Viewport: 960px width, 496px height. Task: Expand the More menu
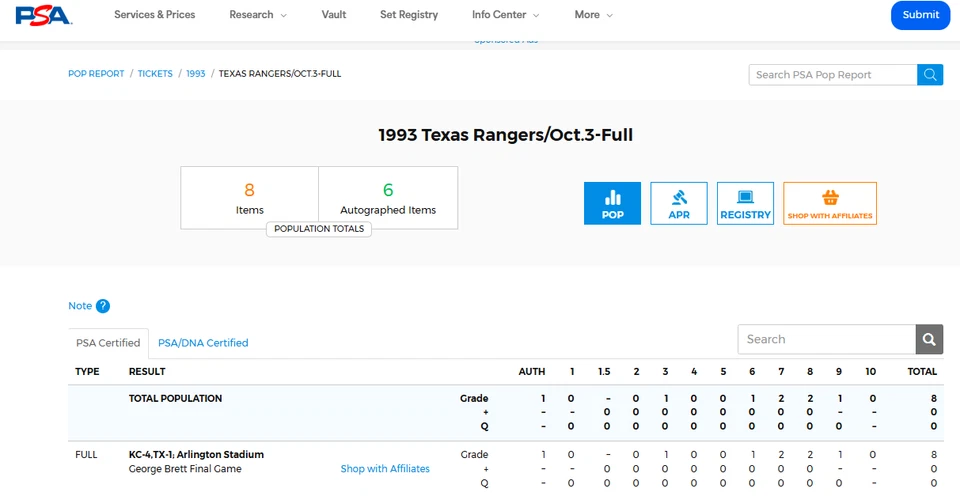593,15
